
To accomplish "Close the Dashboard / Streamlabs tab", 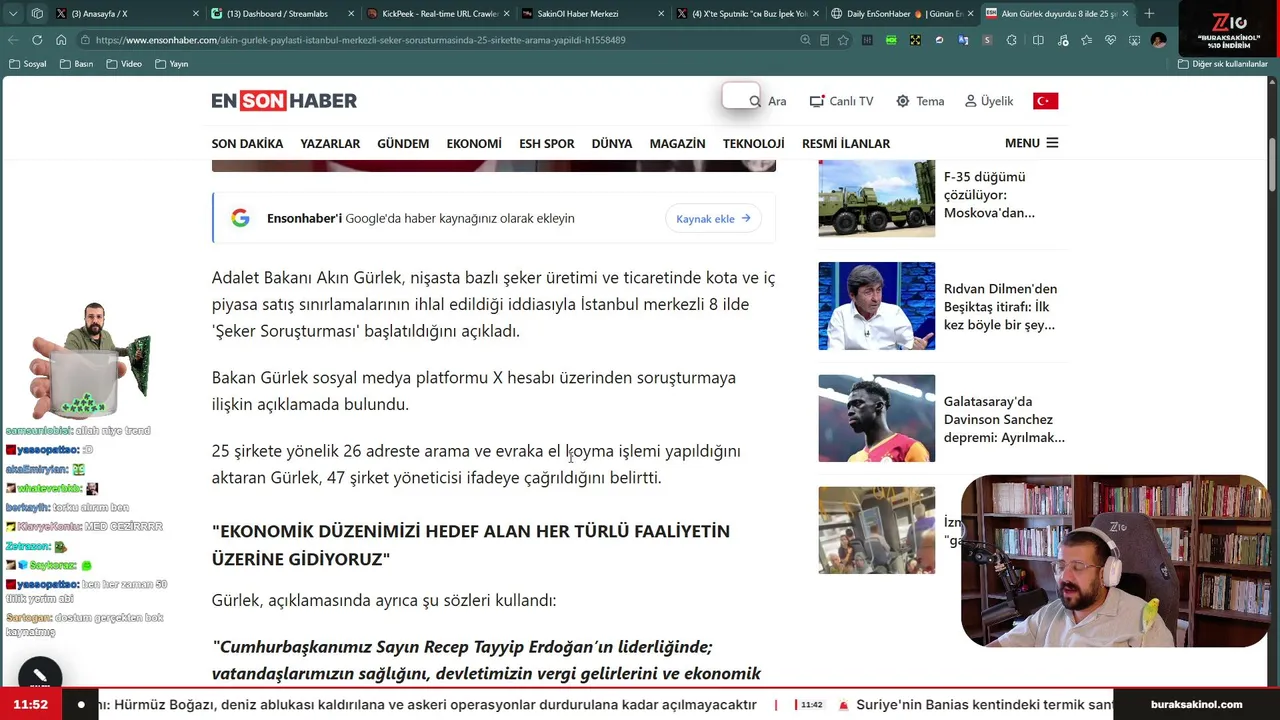I will coord(351,14).
